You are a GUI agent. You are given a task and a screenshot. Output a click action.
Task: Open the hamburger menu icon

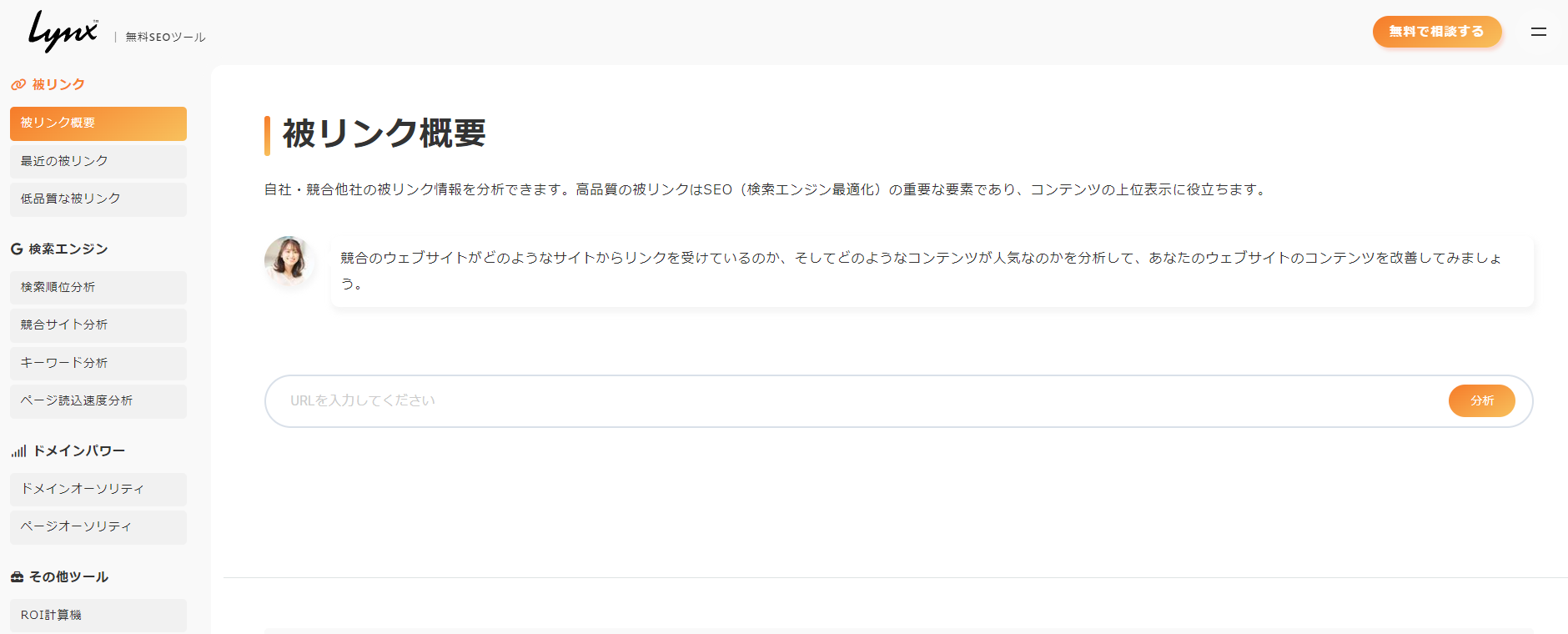[1539, 32]
